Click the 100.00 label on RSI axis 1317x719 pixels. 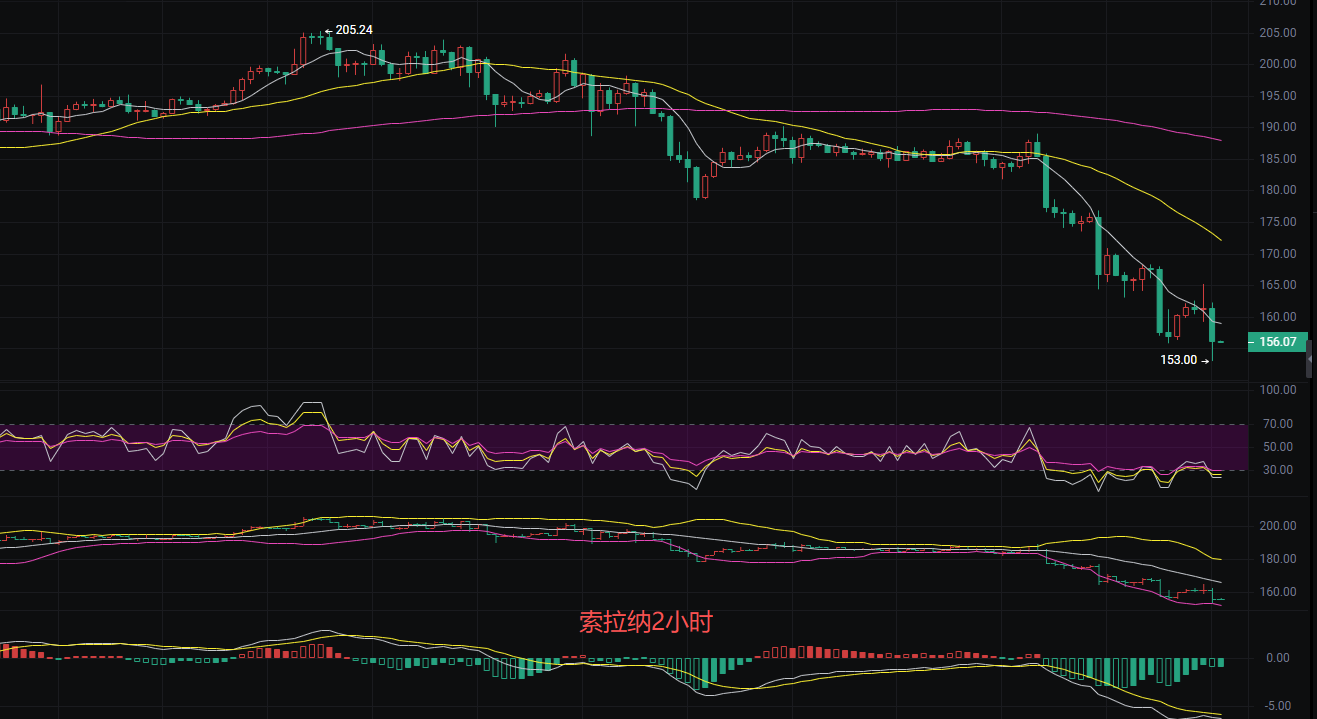click(1279, 390)
